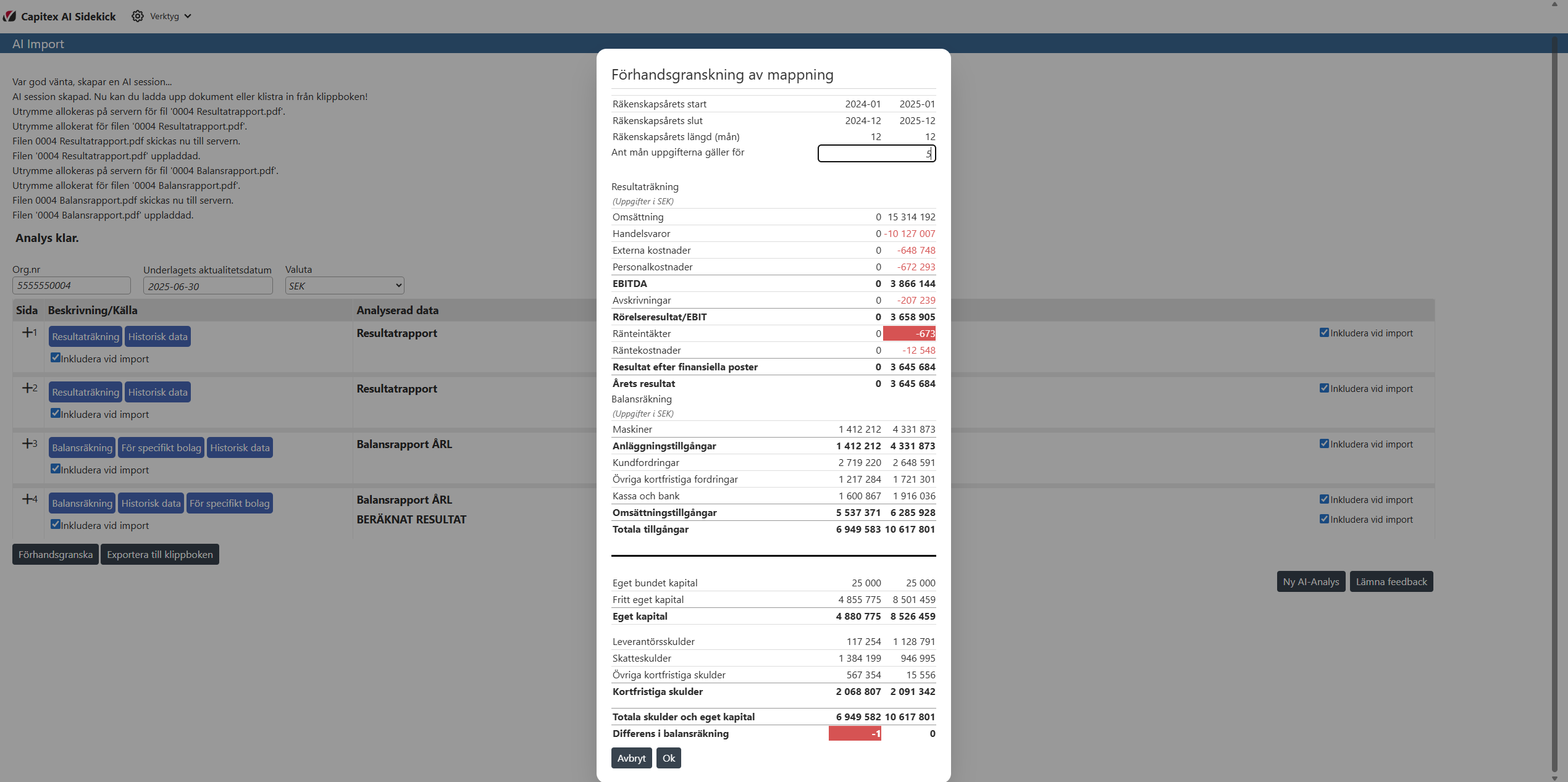This screenshot has width=1568, height=782.
Task: Click the red Differens i balansräkning cell
Action: point(855,733)
